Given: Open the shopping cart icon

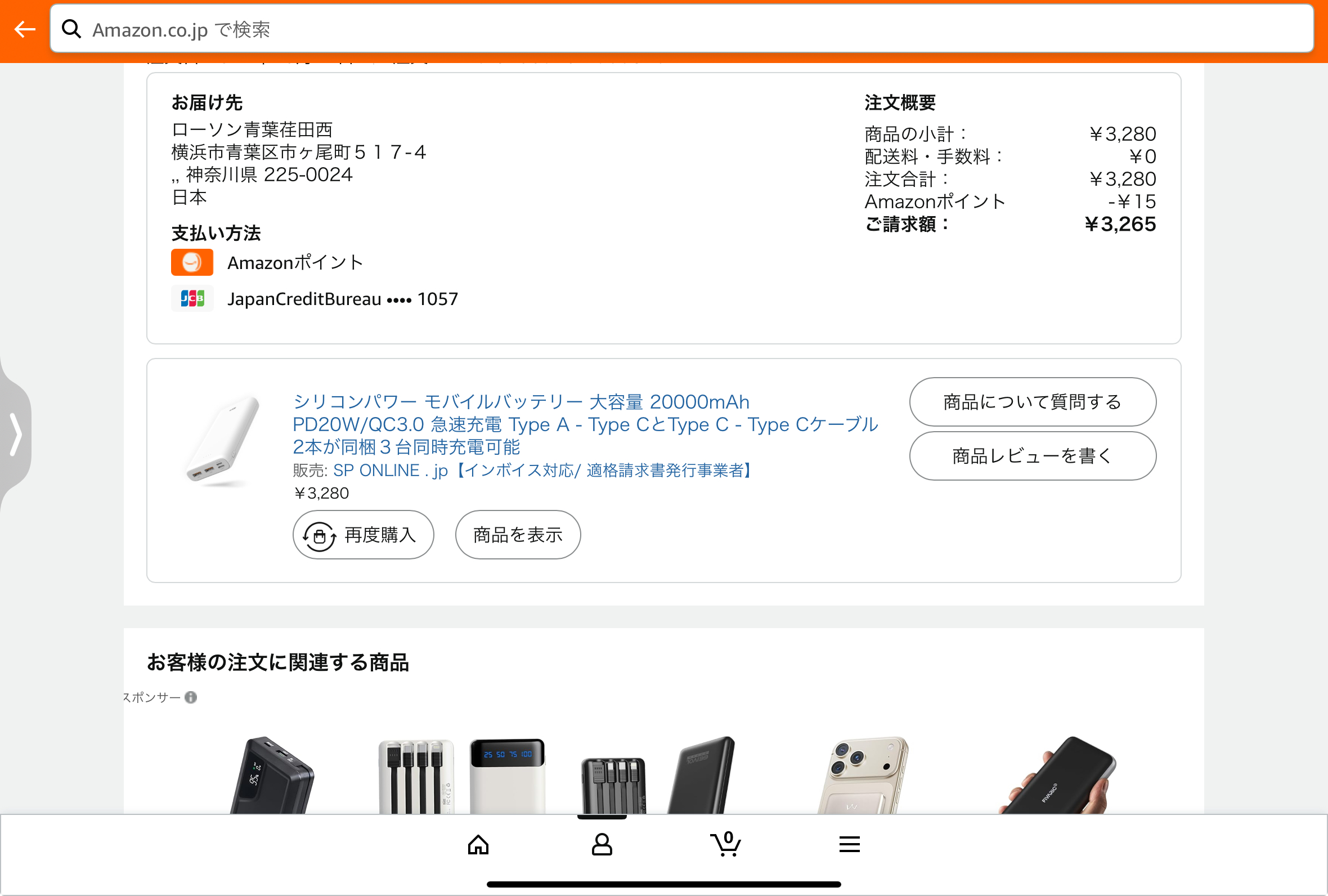Looking at the screenshot, I should click(725, 844).
